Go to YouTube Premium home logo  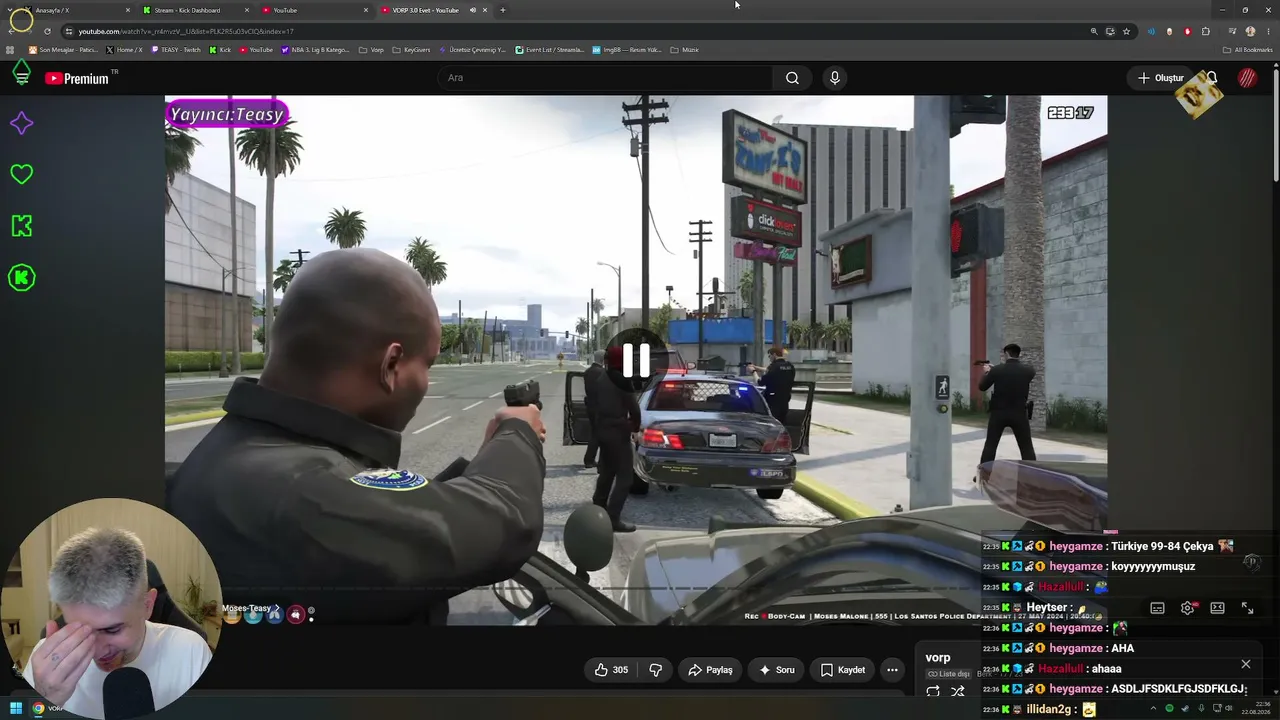click(77, 78)
